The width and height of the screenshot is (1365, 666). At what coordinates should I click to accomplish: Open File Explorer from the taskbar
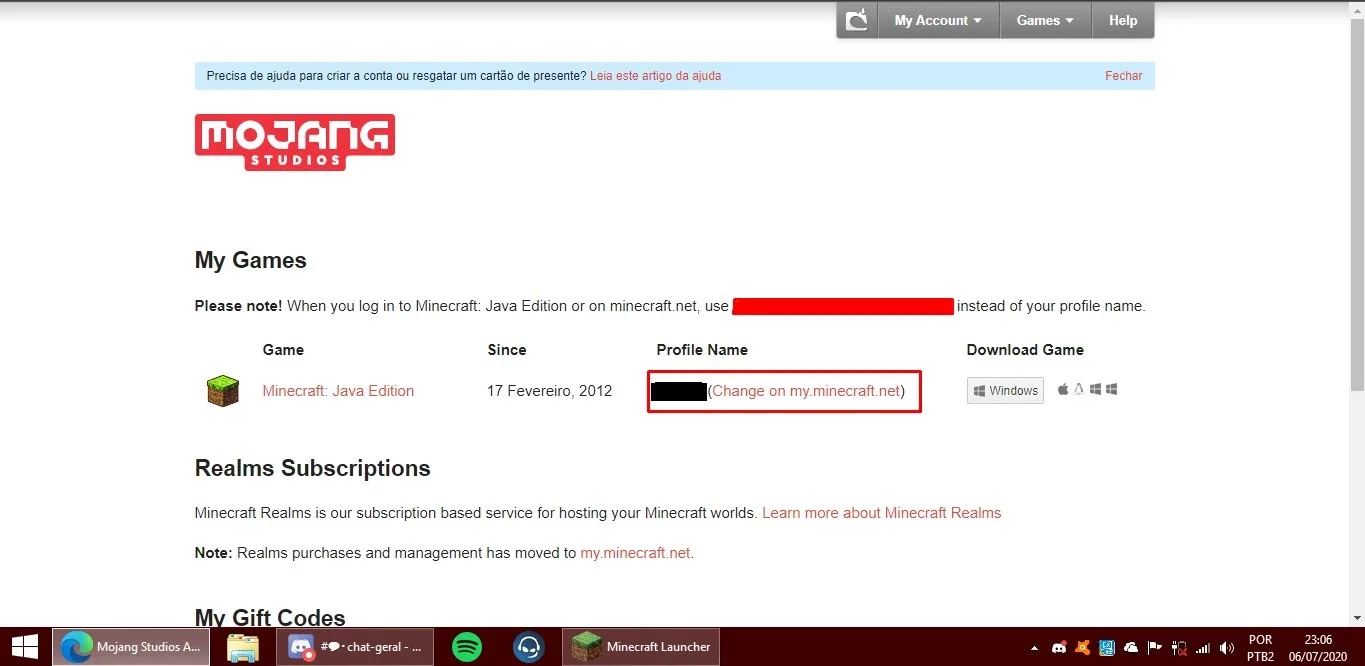point(242,647)
